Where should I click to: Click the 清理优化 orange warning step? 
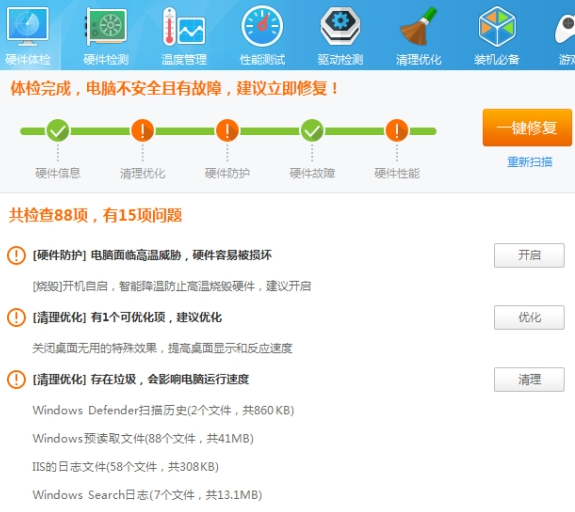pos(142,131)
